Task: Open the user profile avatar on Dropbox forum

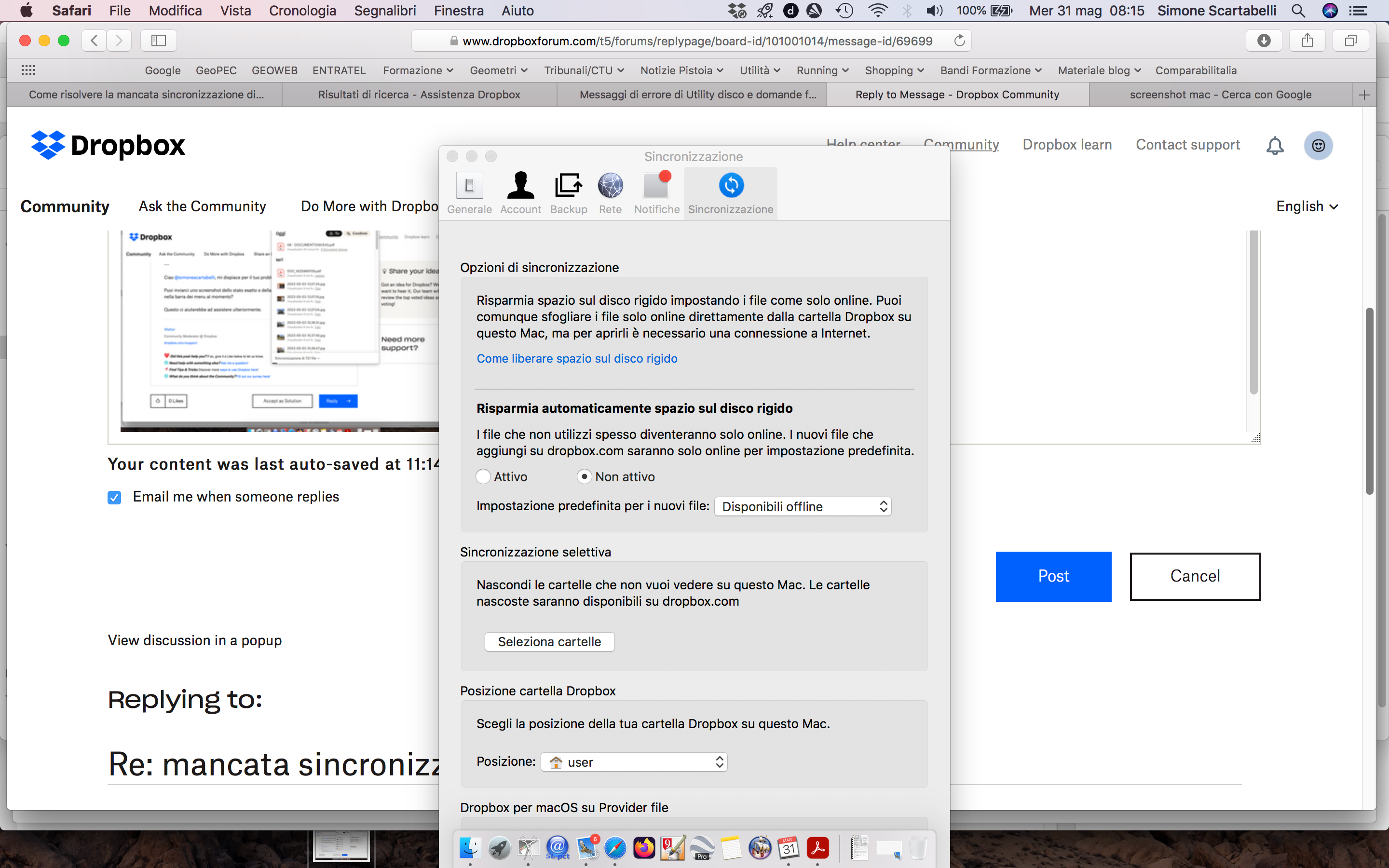Action: [x=1319, y=146]
